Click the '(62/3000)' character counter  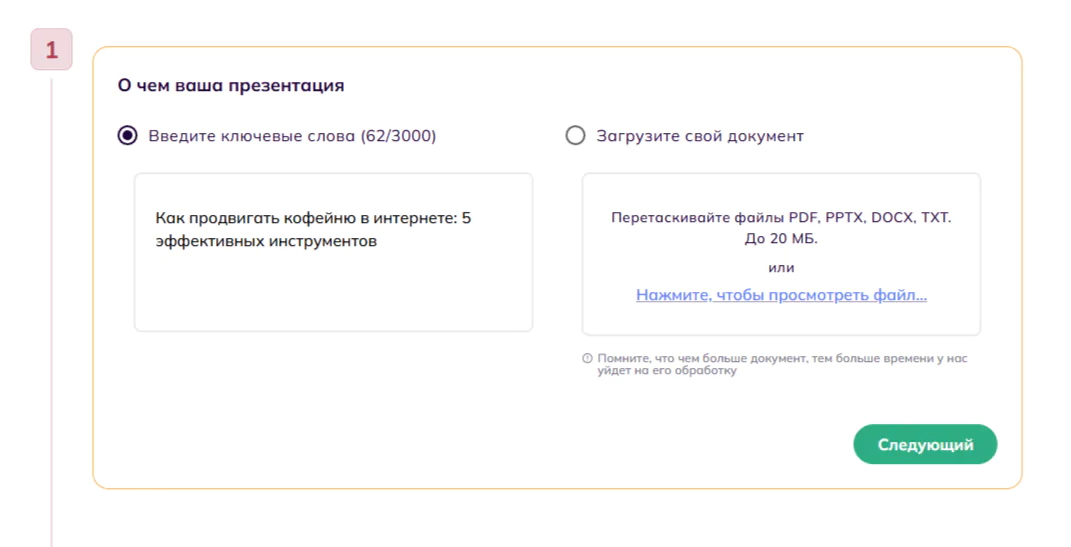(x=398, y=136)
